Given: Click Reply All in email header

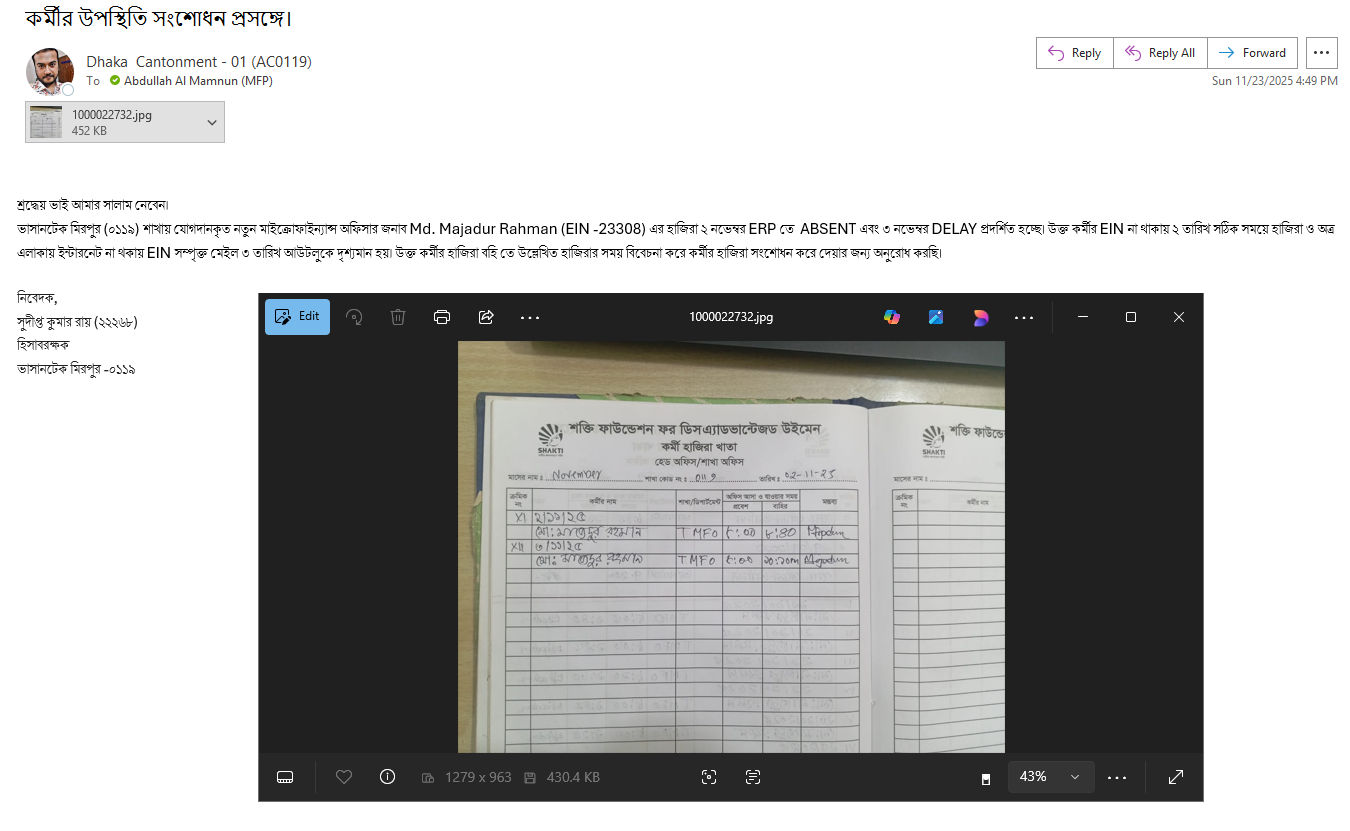Looking at the screenshot, I should 1160,53.
